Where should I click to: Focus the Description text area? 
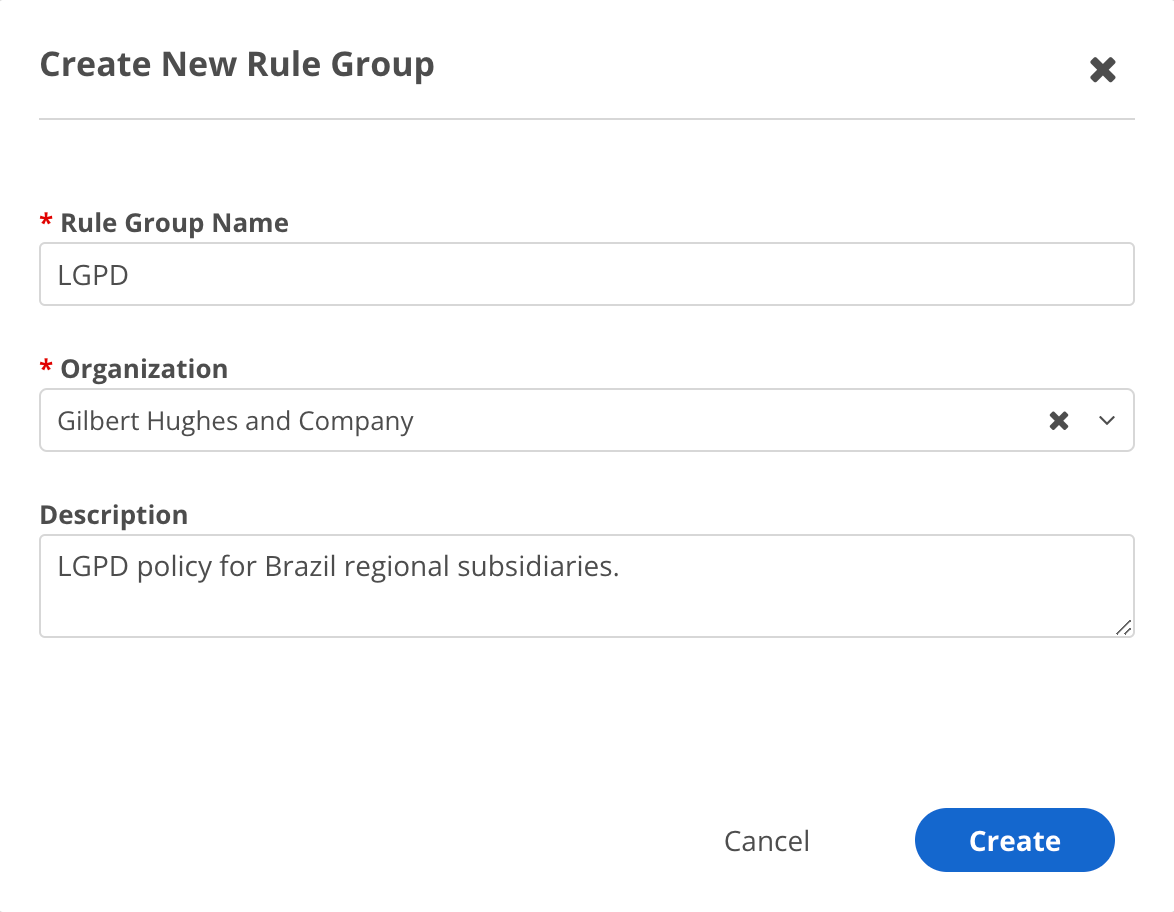coord(586,600)
